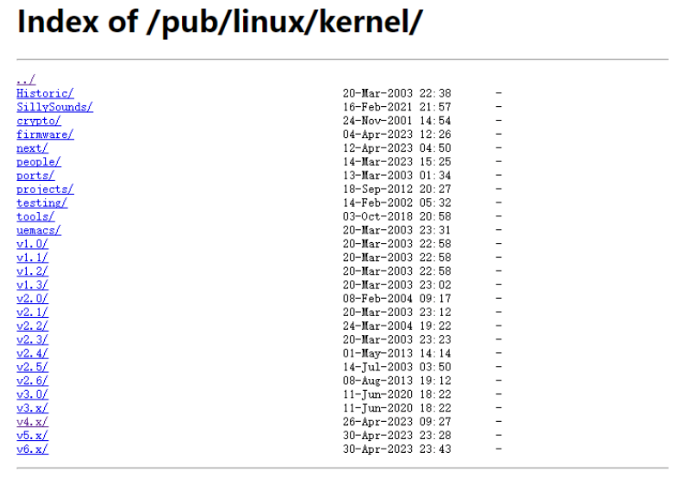The height and width of the screenshot is (481, 692).
Task: Open the ports/ folder link
Action: pos(35,175)
